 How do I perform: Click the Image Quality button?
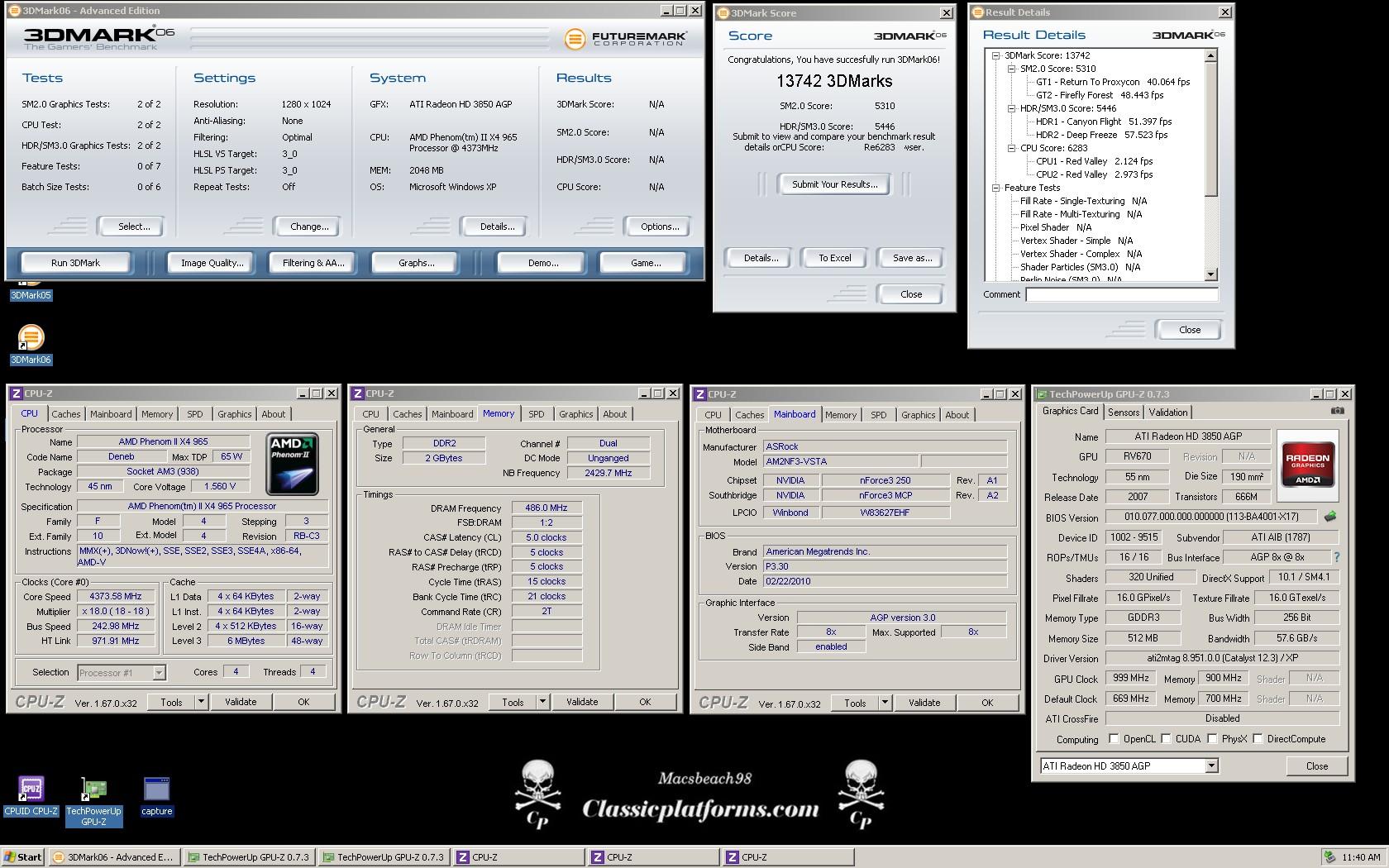(212, 263)
